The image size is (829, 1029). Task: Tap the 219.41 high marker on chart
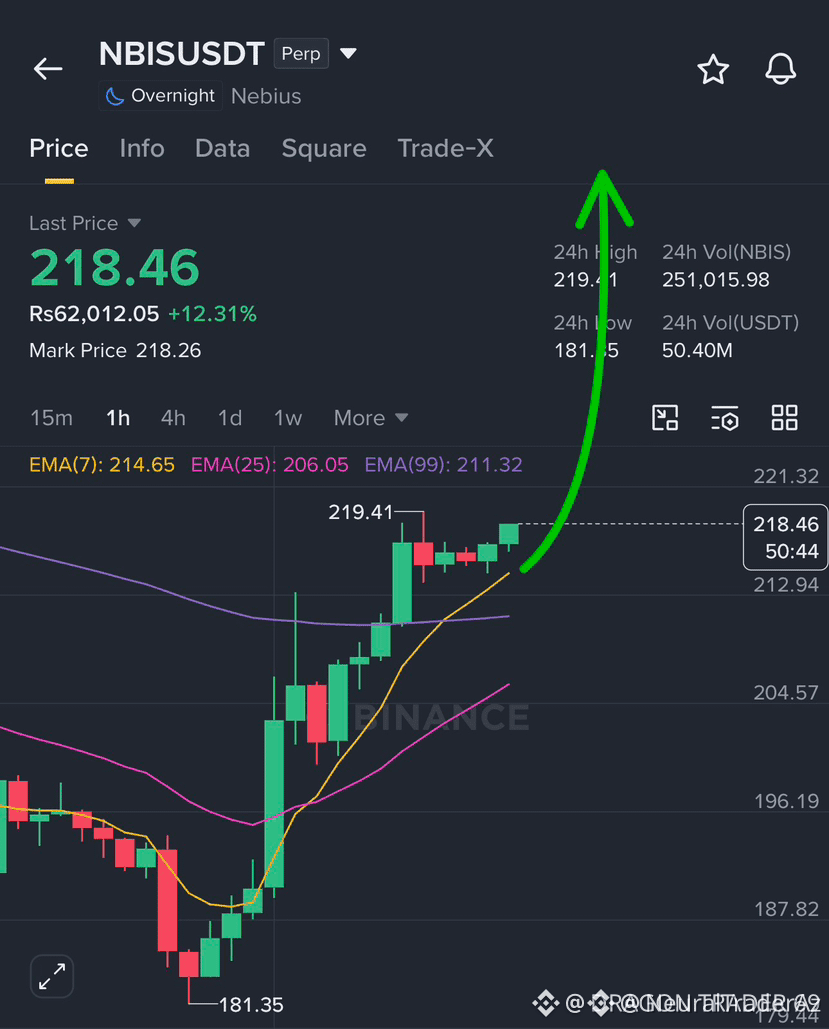tap(360, 512)
